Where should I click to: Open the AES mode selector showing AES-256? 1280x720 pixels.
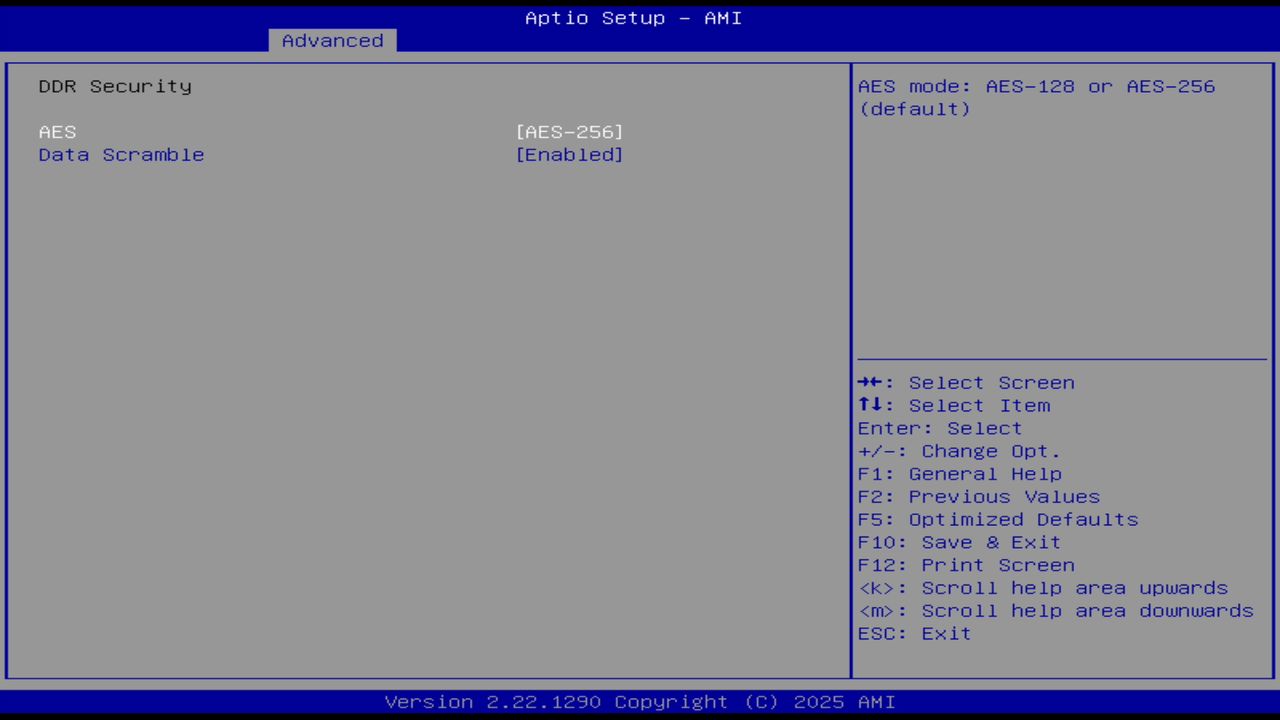569,131
